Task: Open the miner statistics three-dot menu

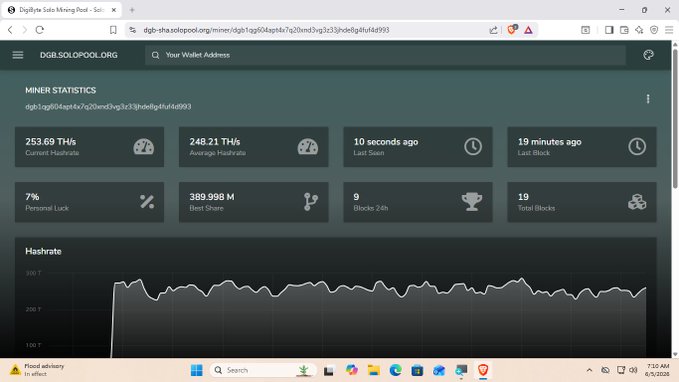Action: point(648,99)
